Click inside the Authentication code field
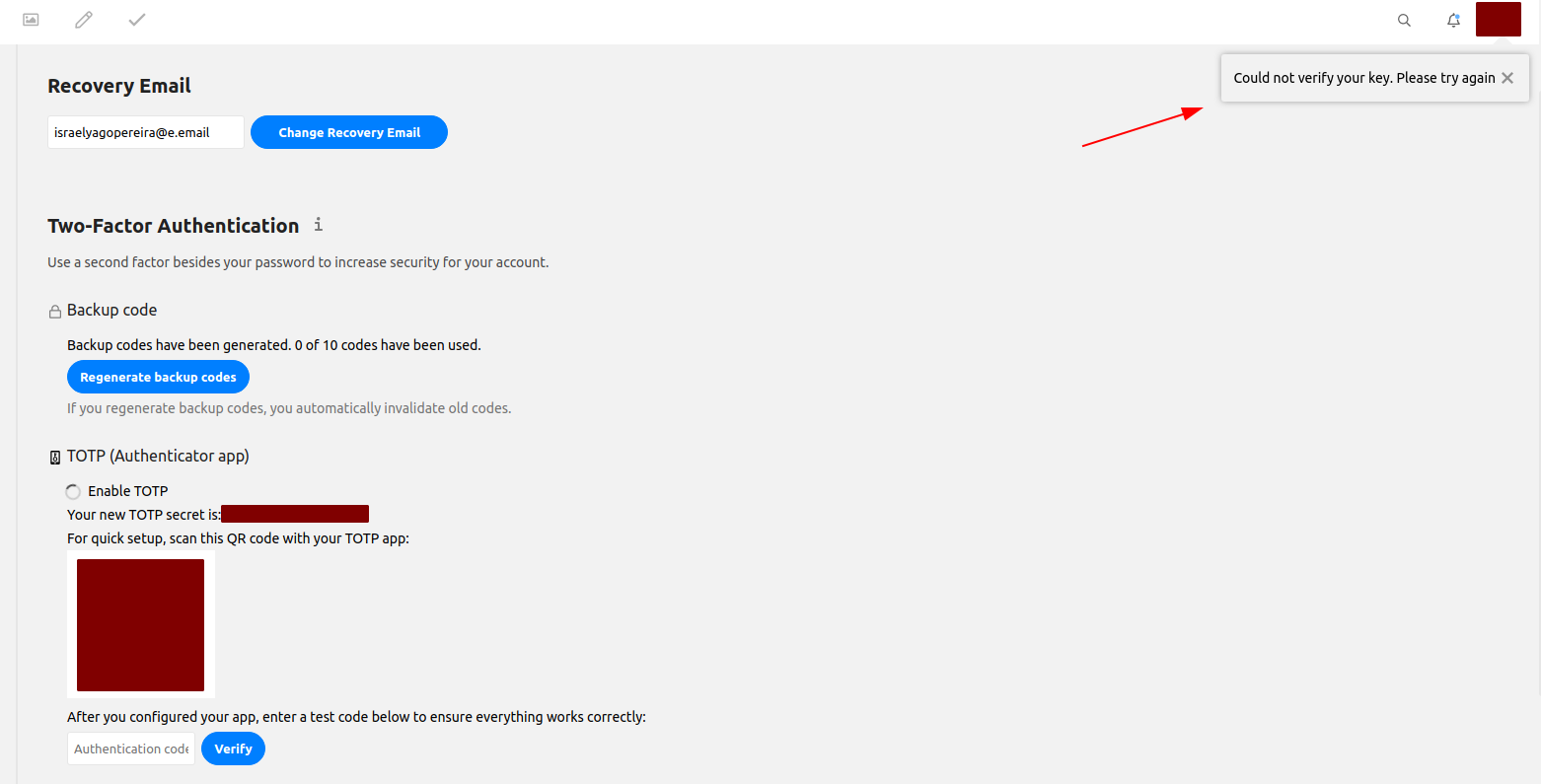 (x=130, y=748)
